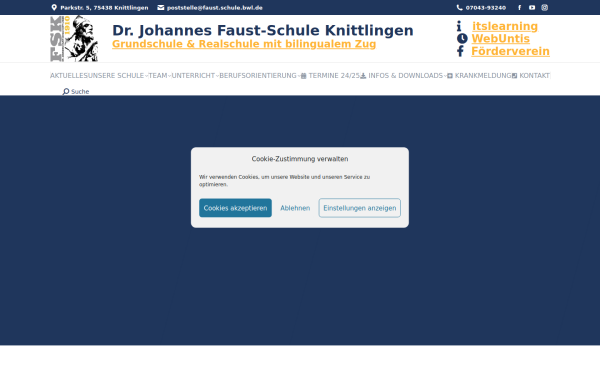Viewport: 600px width, 375px height.
Task: Click the phone number 07043-93240
Action: click(x=486, y=8)
